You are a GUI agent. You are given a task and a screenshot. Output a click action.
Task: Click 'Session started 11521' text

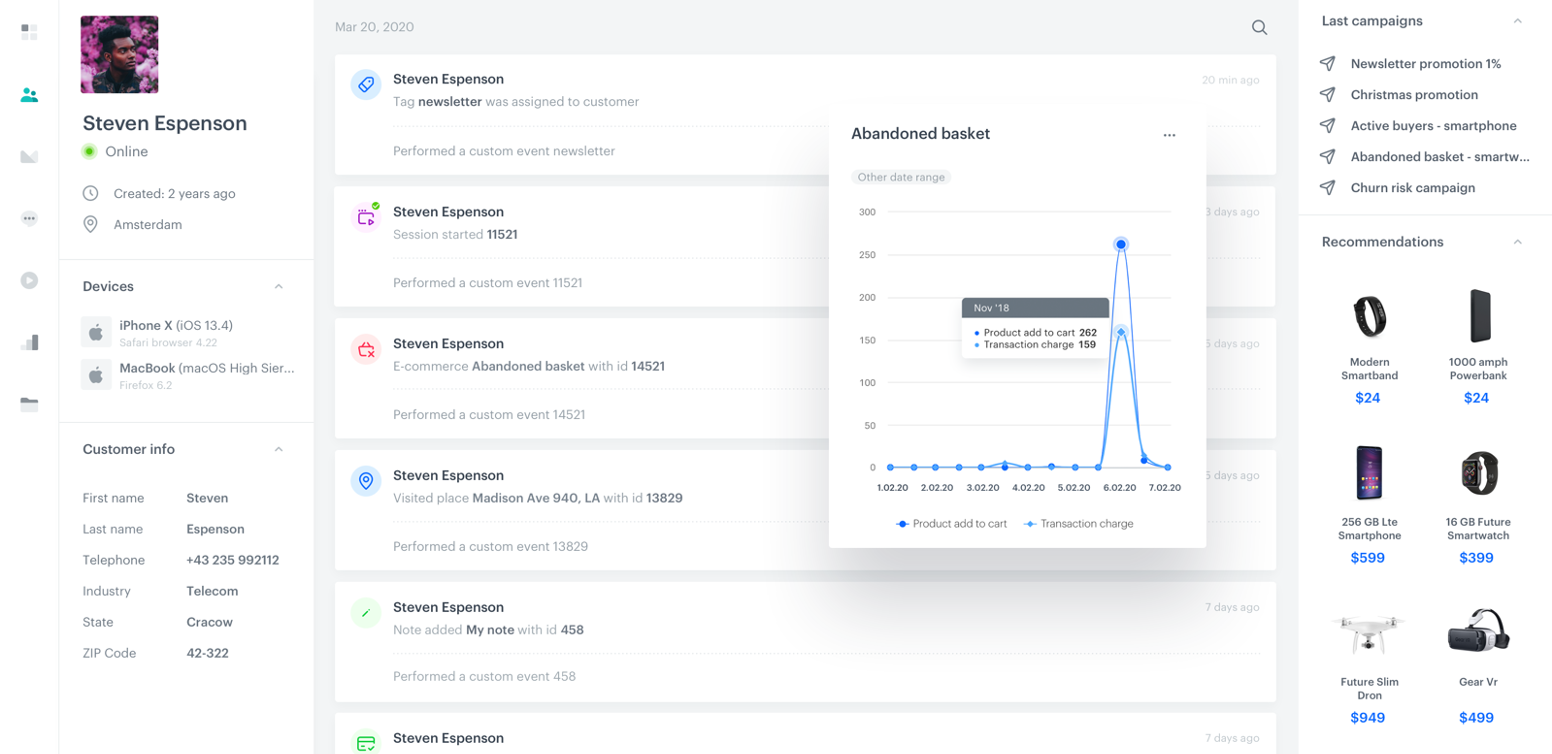point(455,234)
